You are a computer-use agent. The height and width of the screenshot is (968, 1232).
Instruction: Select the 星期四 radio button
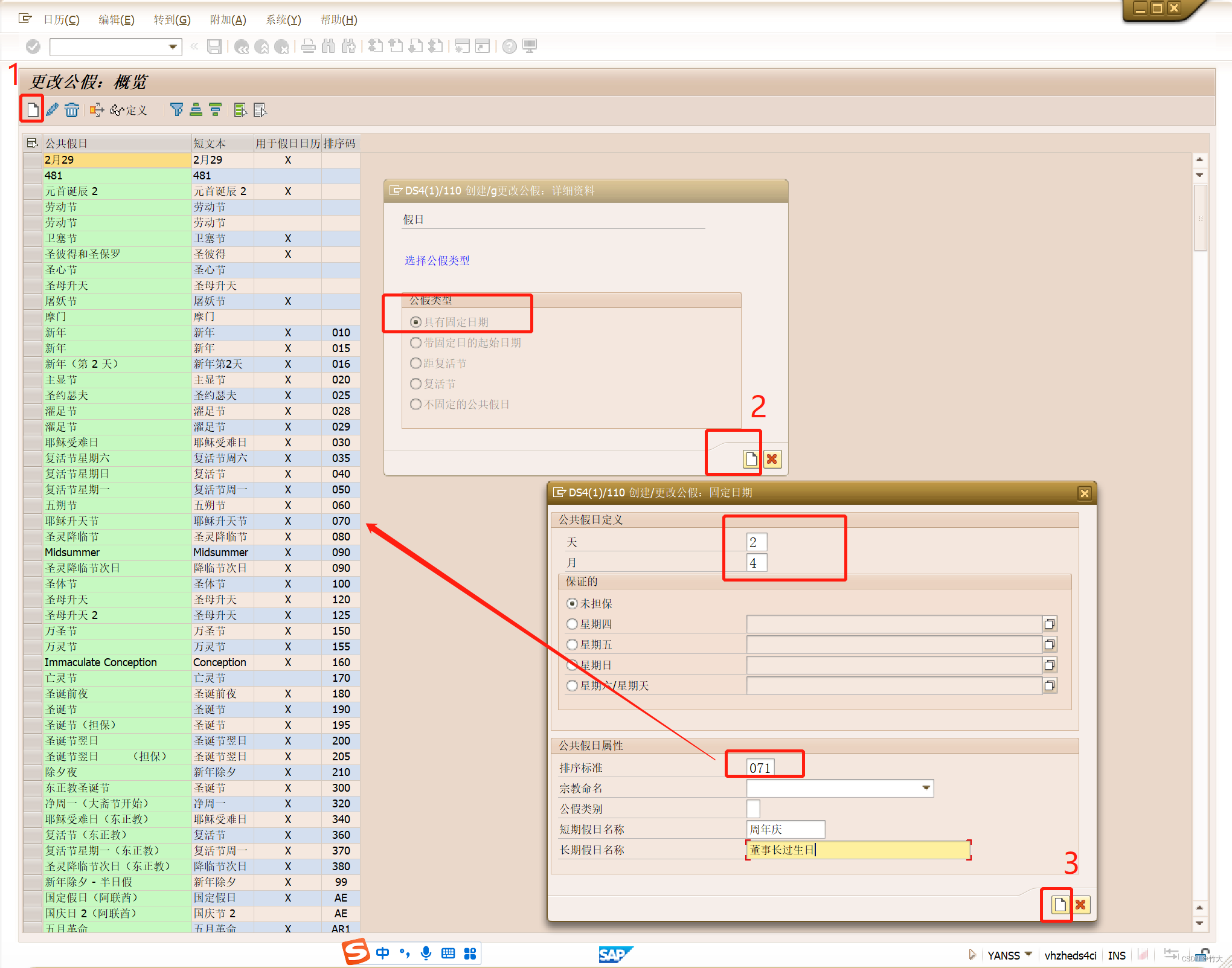coord(572,624)
